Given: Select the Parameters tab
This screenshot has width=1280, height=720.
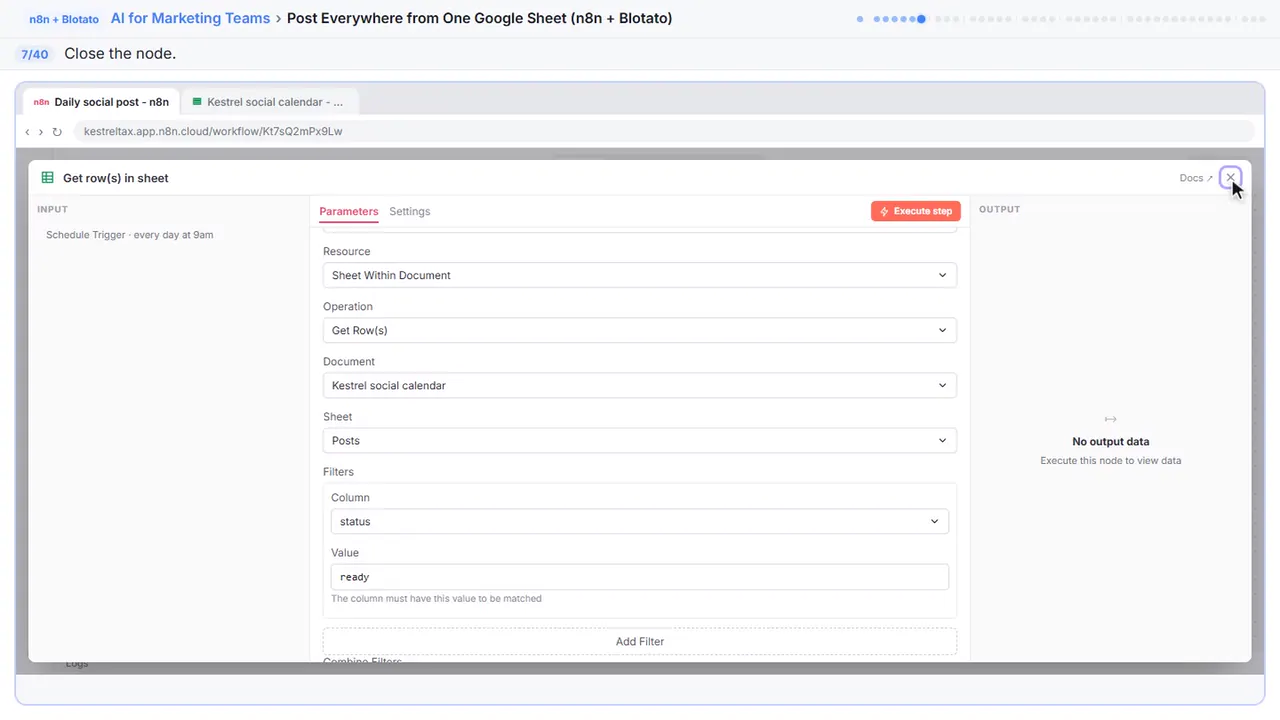Looking at the screenshot, I should (349, 211).
